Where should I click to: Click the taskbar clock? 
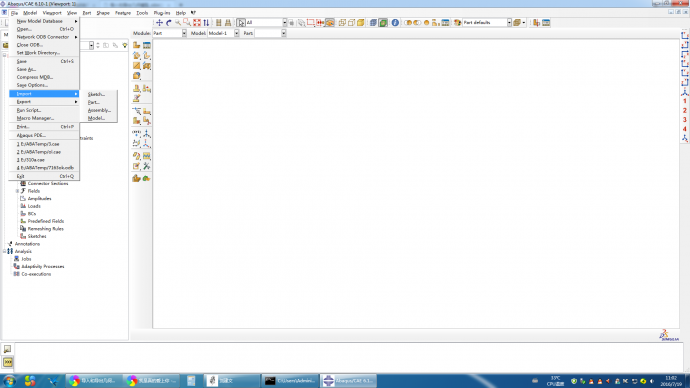(x=671, y=381)
